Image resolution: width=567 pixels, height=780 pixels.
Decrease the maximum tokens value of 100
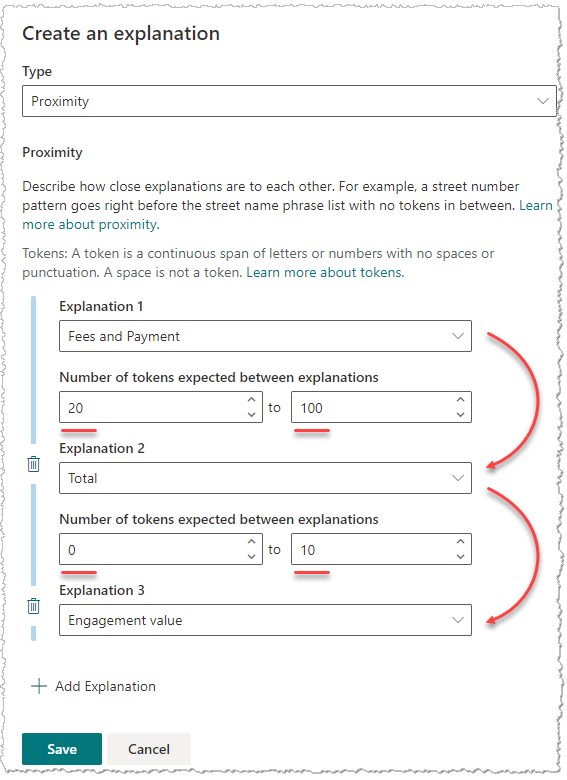pyautogui.click(x=461, y=414)
